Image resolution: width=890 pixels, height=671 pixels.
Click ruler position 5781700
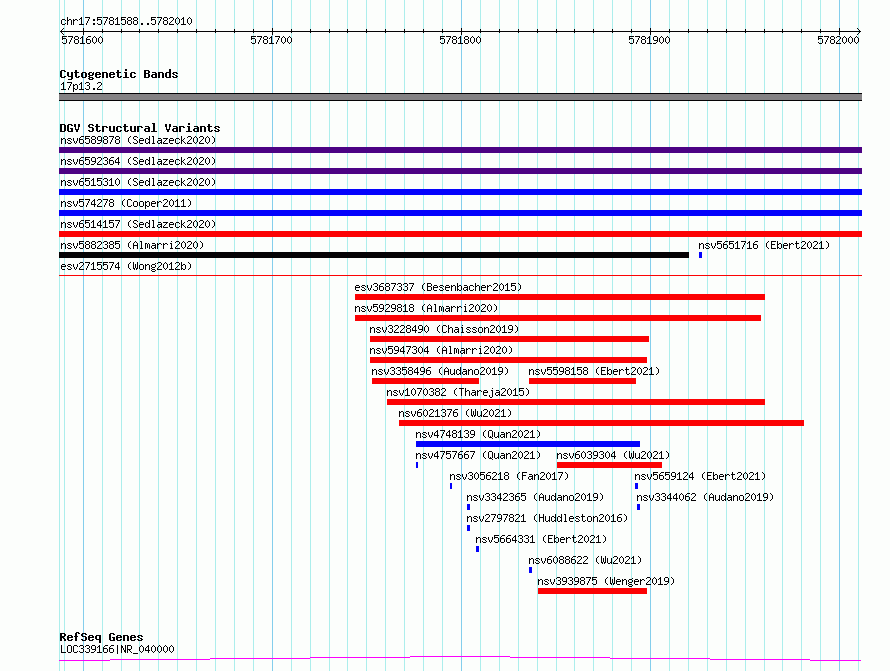[271, 40]
